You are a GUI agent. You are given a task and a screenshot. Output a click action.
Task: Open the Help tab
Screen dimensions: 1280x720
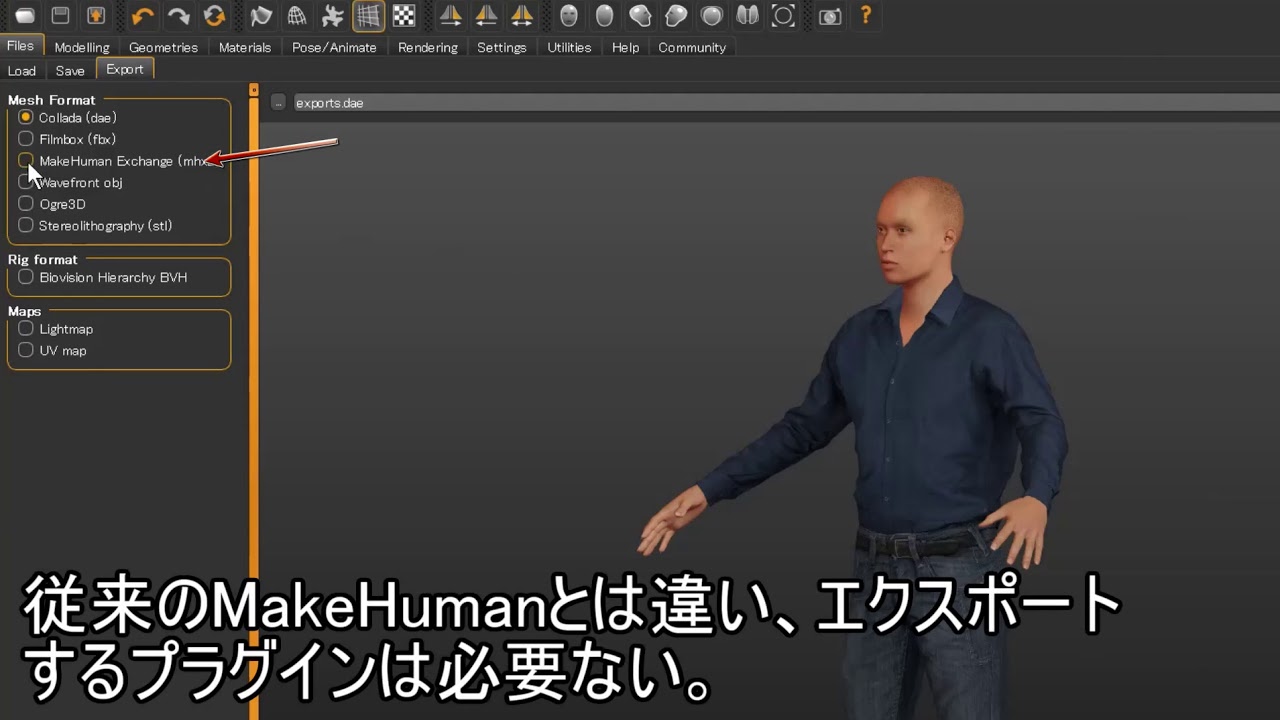[625, 47]
